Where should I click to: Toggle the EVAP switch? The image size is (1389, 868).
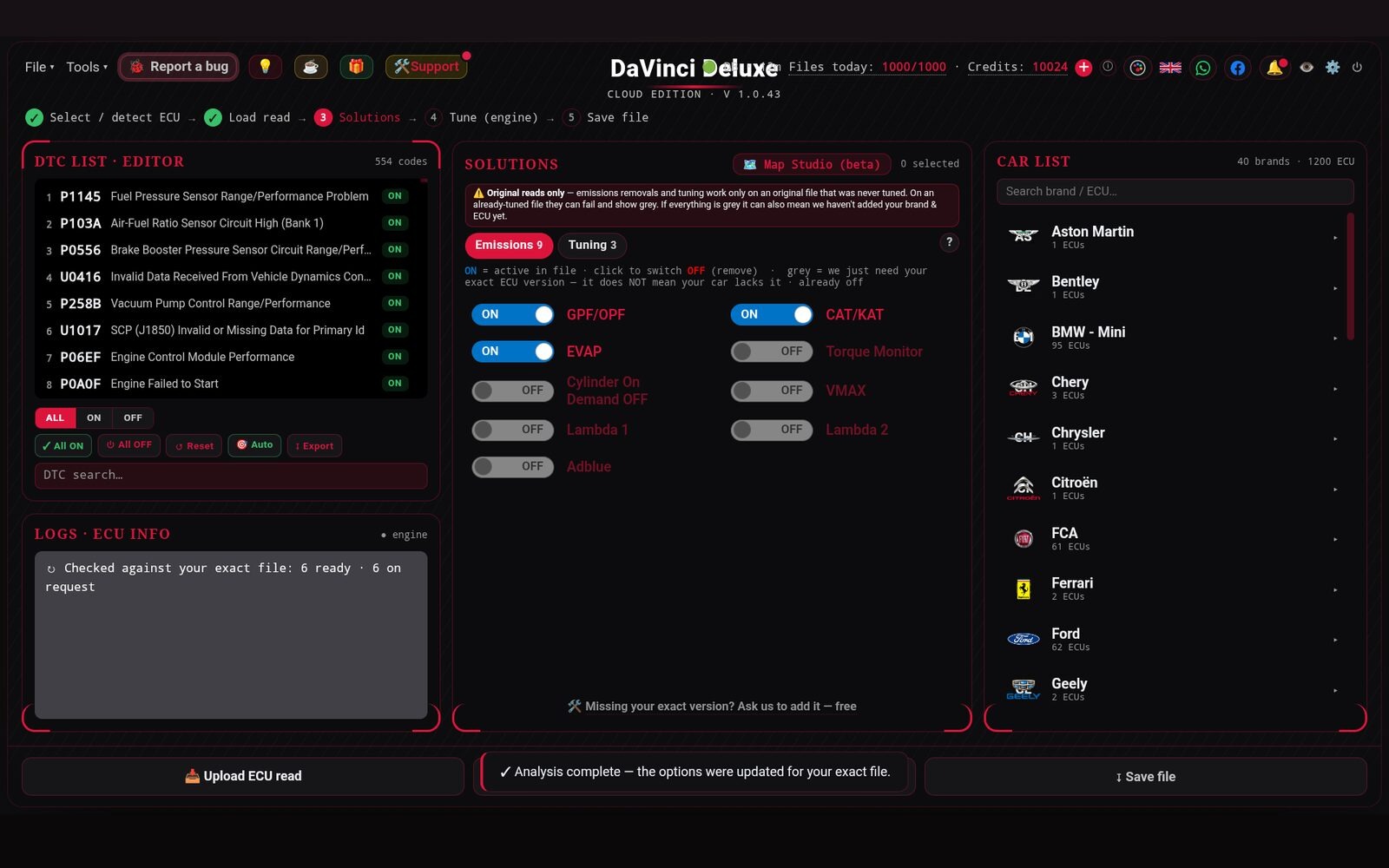point(512,352)
